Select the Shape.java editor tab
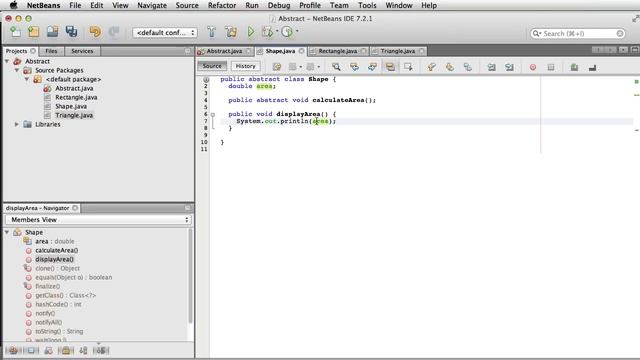 tap(280, 51)
